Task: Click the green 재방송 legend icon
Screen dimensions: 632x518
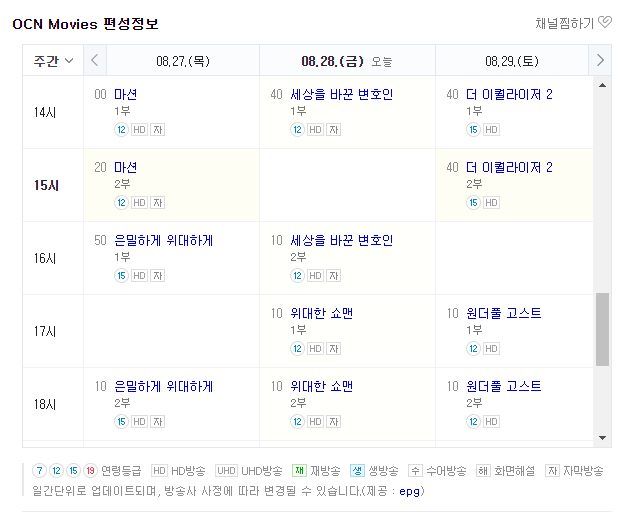Action: [299, 470]
